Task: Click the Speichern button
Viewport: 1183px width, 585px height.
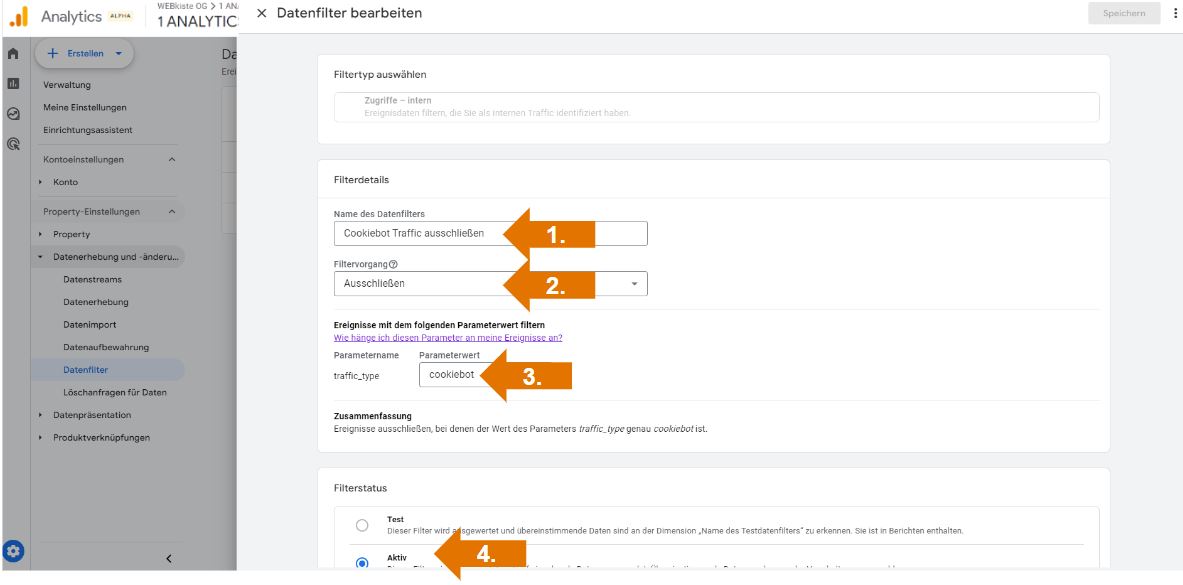Action: 1124,13
